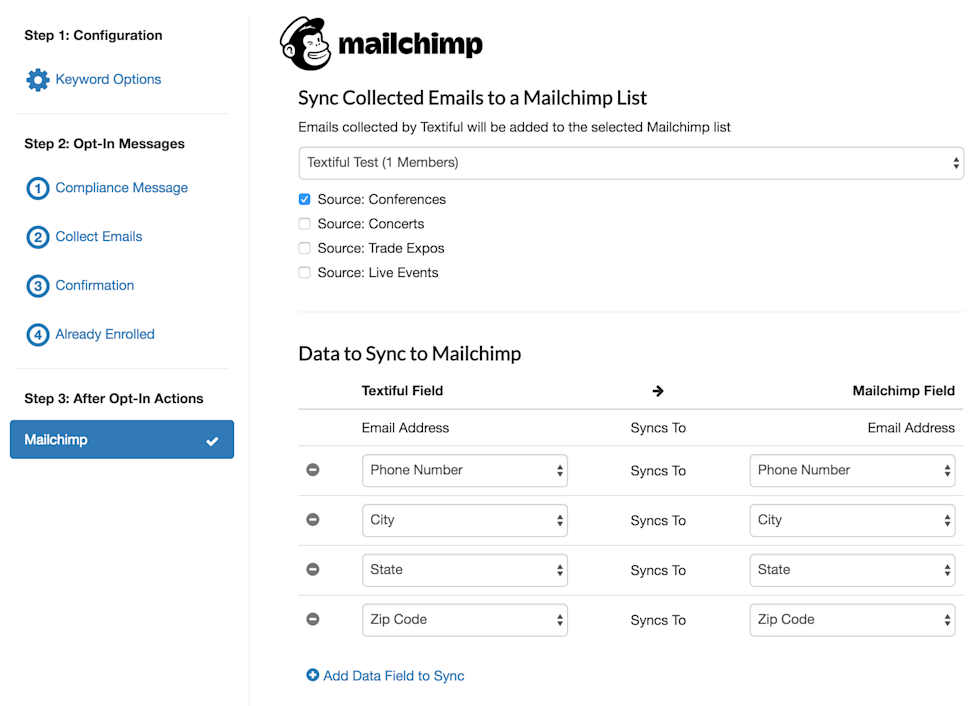The height and width of the screenshot is (706, 980).
Task: Enable the Source: Concerts checkbox
Action: point(305,224)
